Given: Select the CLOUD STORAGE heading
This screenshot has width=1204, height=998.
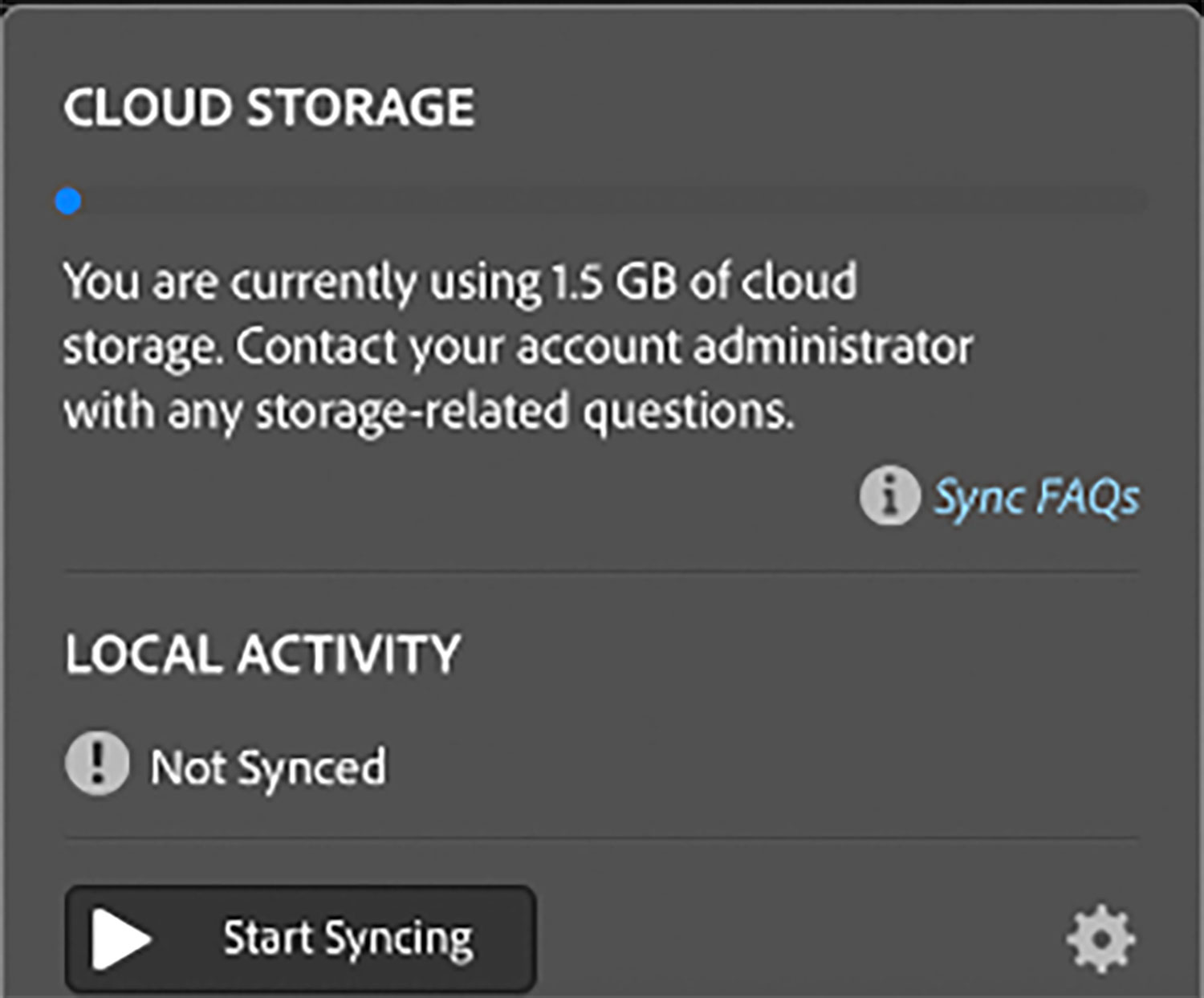Looking at the screenshot, I should [269, 107].
